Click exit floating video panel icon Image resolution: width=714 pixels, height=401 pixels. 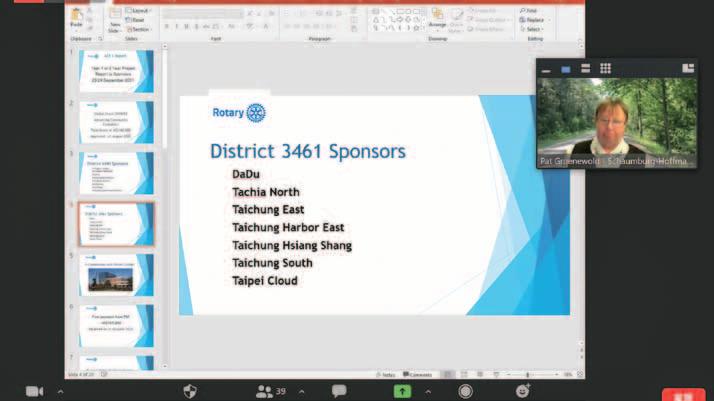[x=688, y=68]
